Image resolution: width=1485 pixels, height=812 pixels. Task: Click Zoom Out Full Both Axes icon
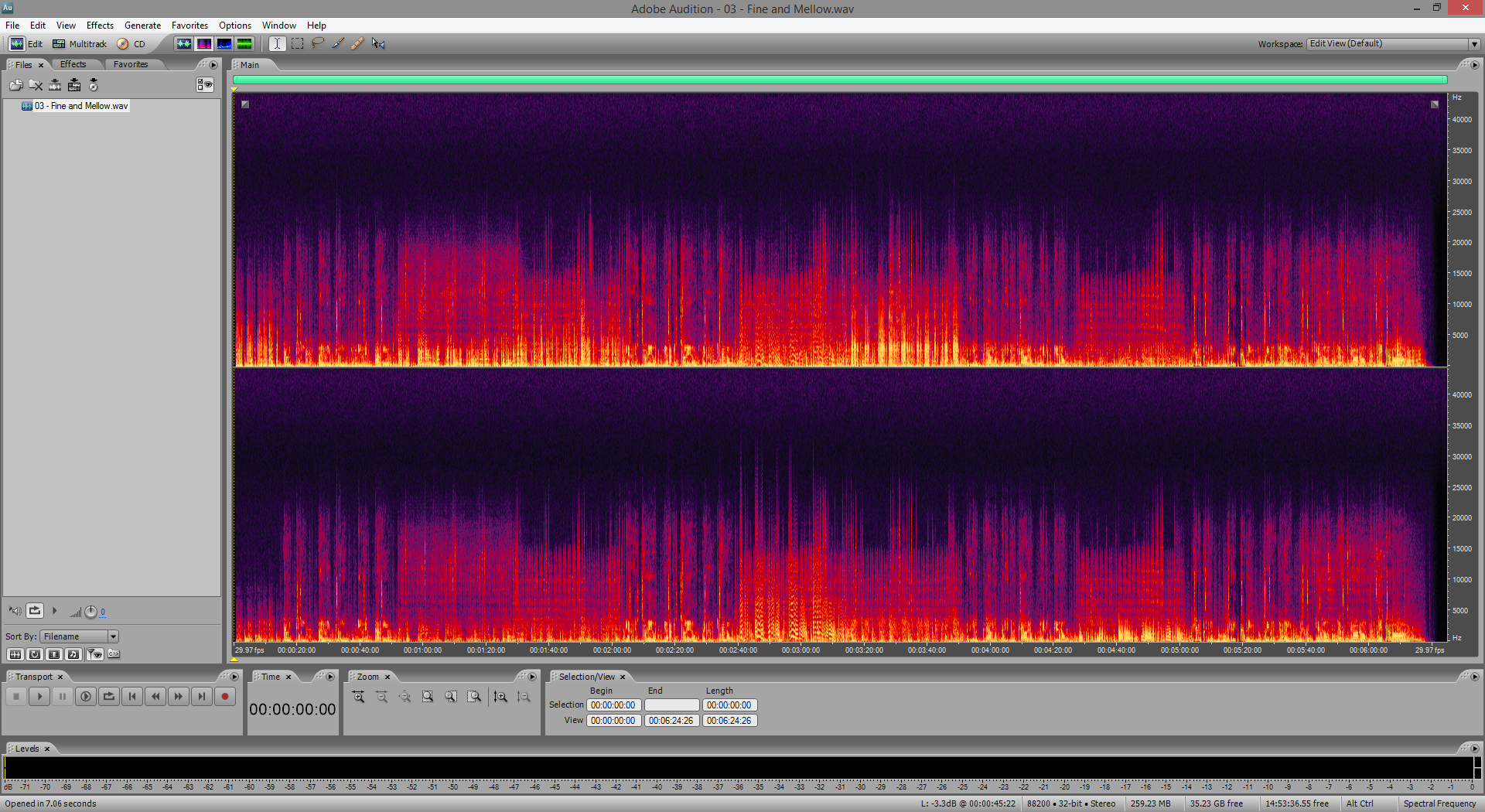[405, 697]
